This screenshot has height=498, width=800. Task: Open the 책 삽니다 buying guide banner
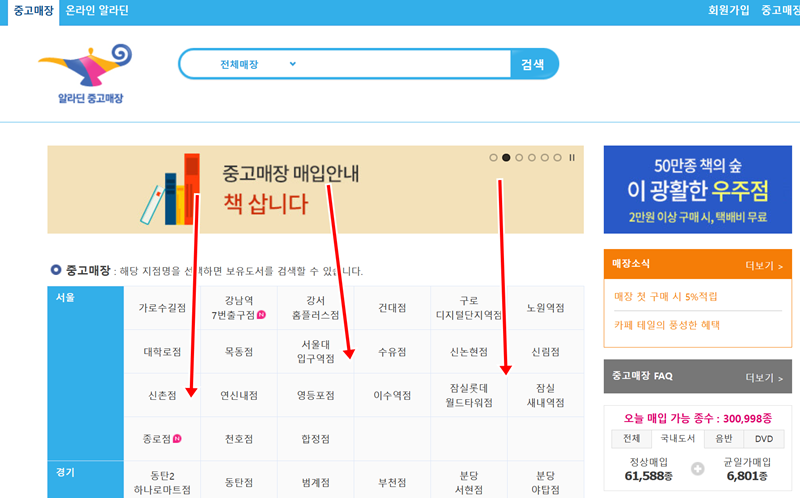point(315,190)
